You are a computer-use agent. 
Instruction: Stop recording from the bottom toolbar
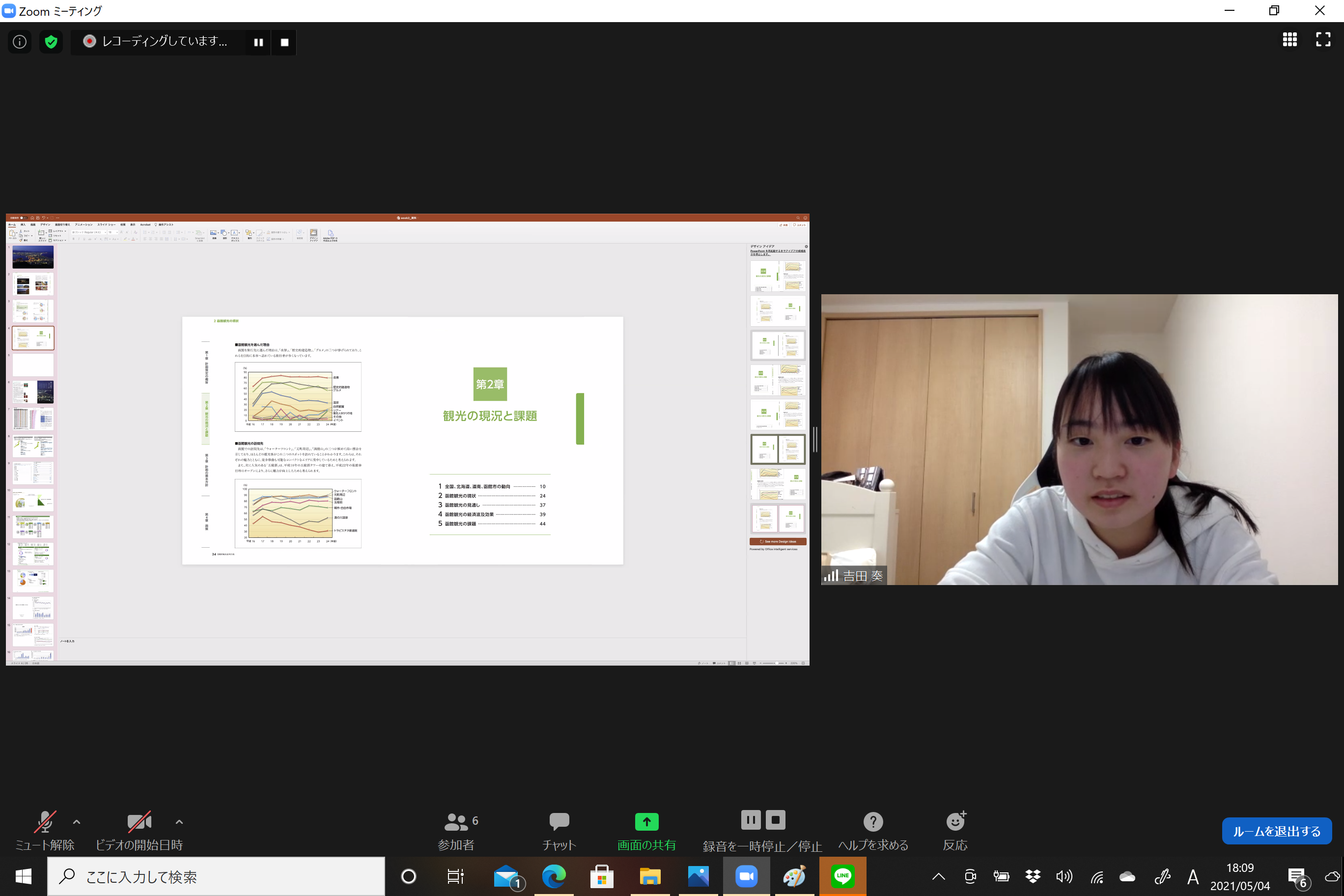[x=776, y=820]
